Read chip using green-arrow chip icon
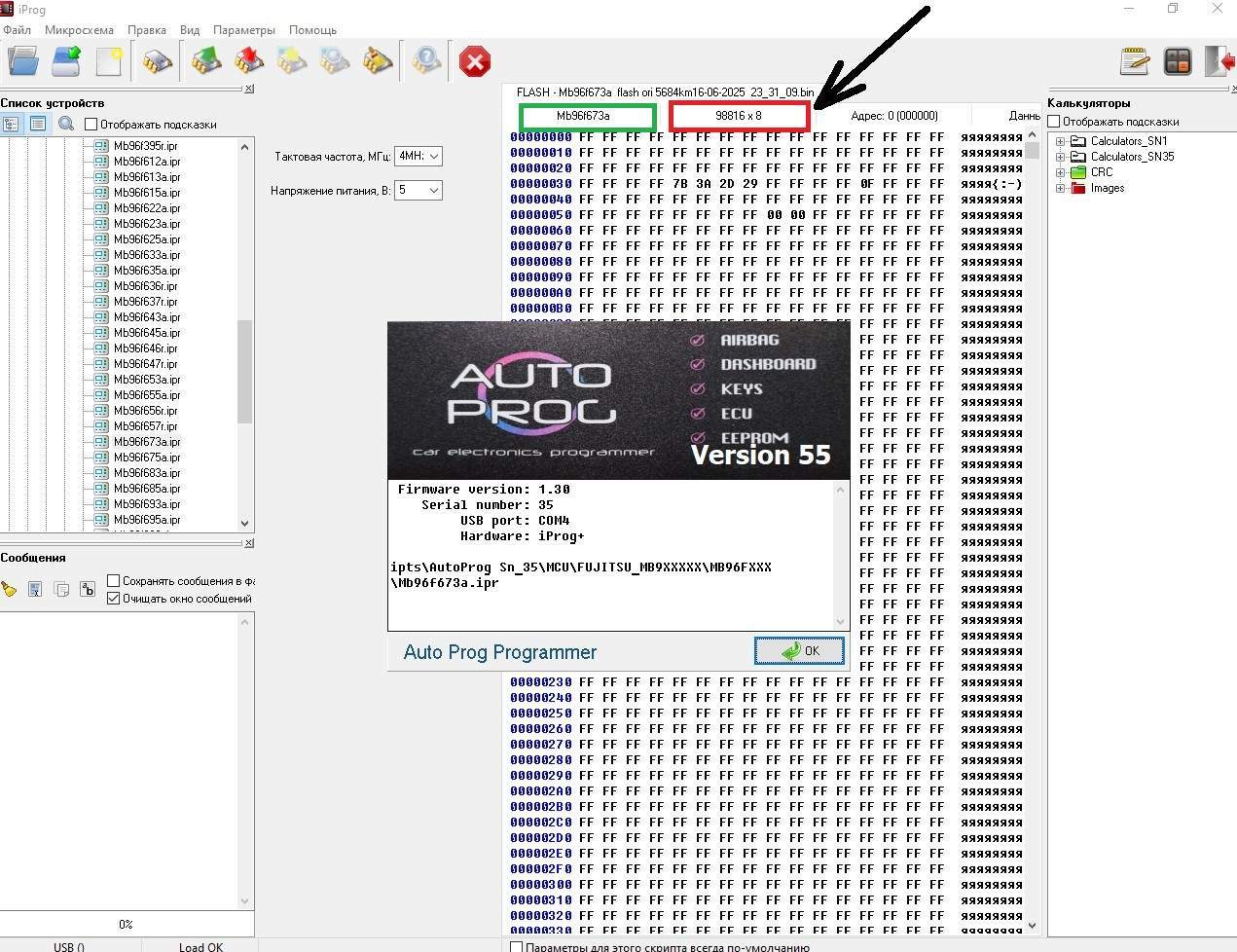1237x952 pixels. pyautogui.click(x=205, y=62)
